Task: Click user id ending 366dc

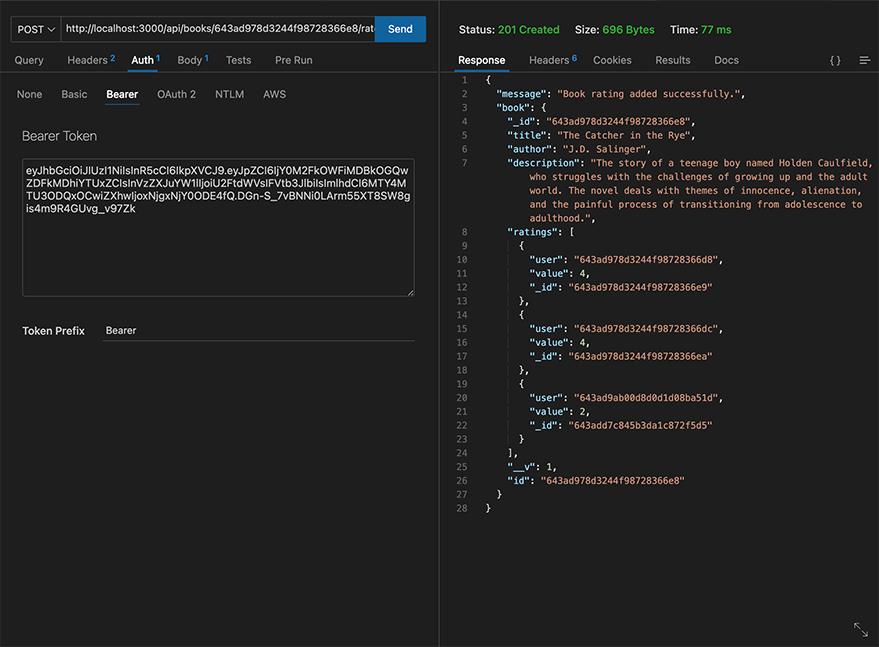Action: click(646, 329)
